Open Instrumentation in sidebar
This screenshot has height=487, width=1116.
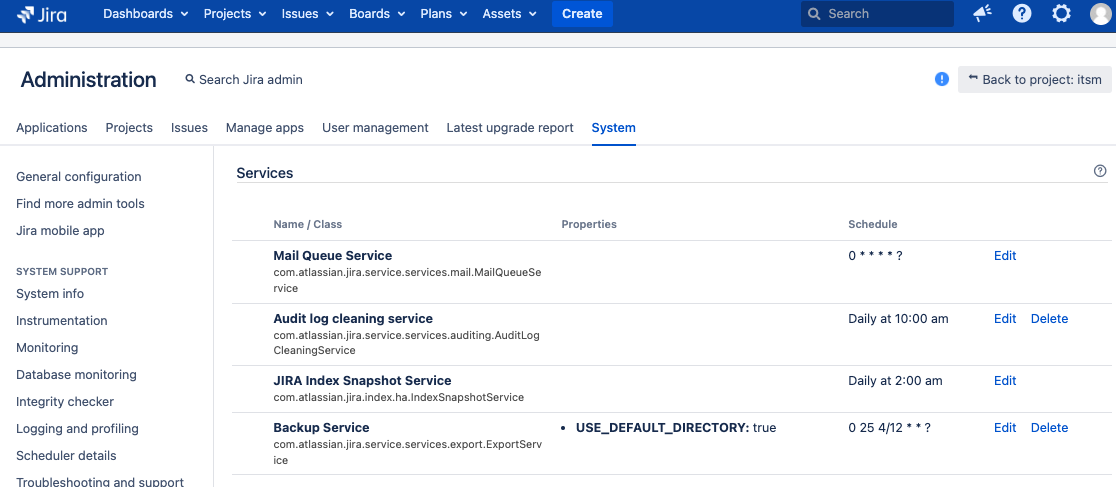pos(62,320)
